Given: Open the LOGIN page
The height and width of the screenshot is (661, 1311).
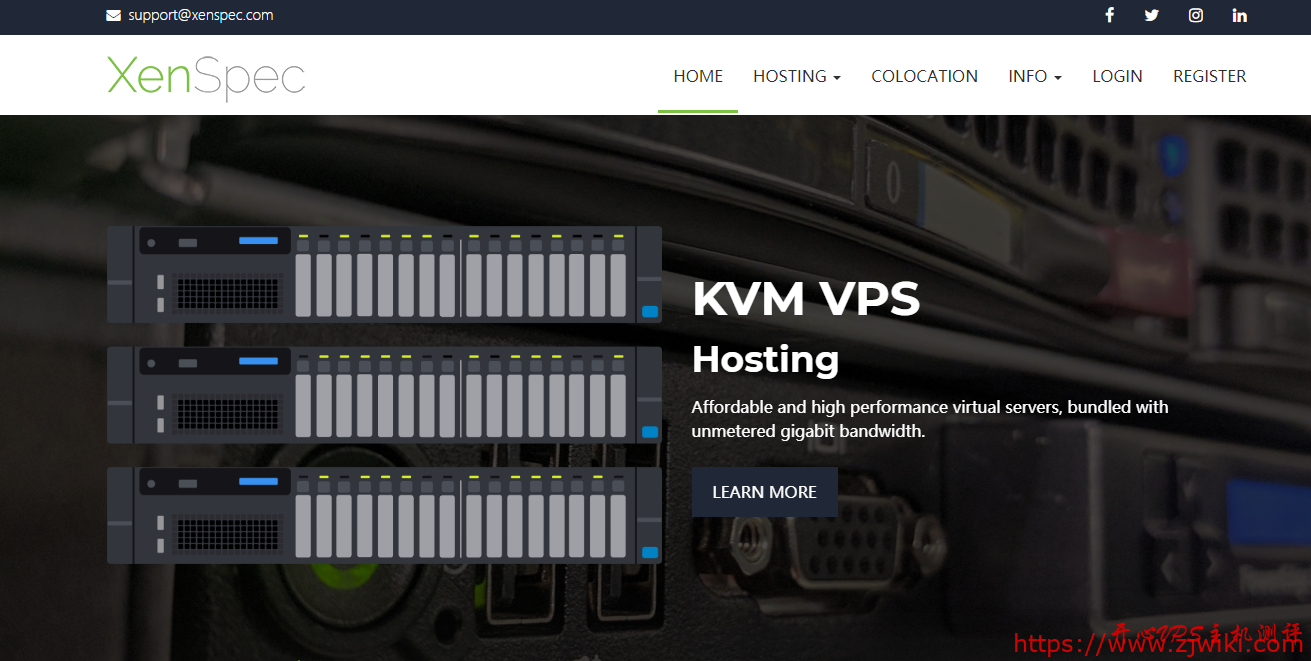Looking at the screenshot, I should pyautogui.click(x=1117, y=76).
